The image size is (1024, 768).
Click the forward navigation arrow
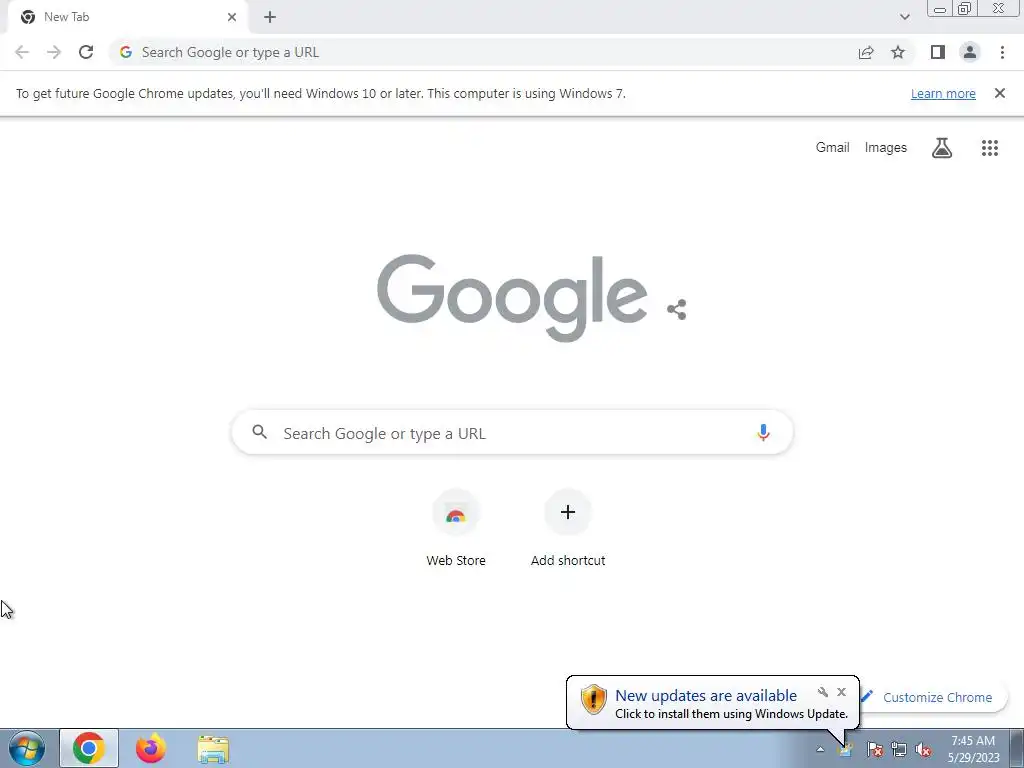[x=54, y=52]
